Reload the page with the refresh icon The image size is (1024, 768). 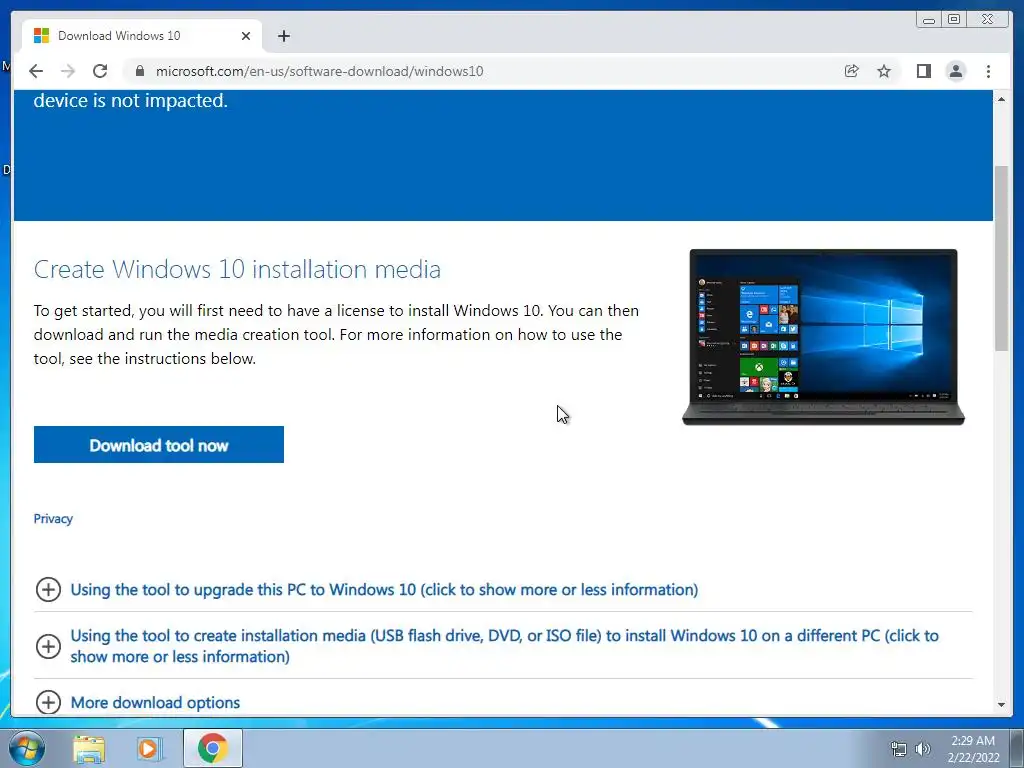(100, 71)
